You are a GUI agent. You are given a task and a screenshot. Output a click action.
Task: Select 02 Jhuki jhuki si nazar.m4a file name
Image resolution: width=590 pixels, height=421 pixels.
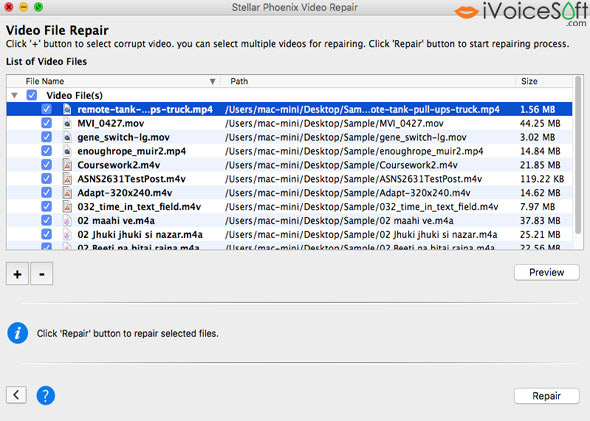pos(140,235)
